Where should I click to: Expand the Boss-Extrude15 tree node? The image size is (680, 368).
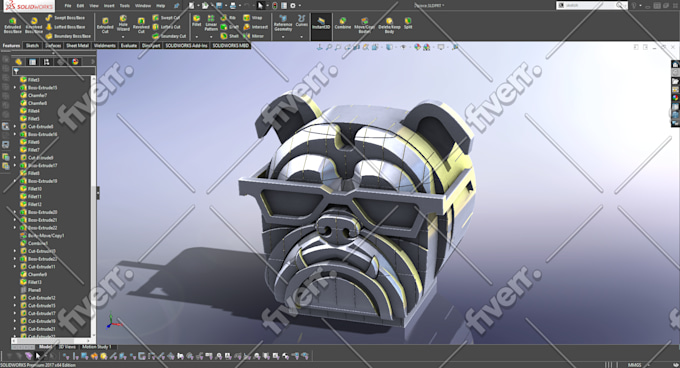click(15, 88)
